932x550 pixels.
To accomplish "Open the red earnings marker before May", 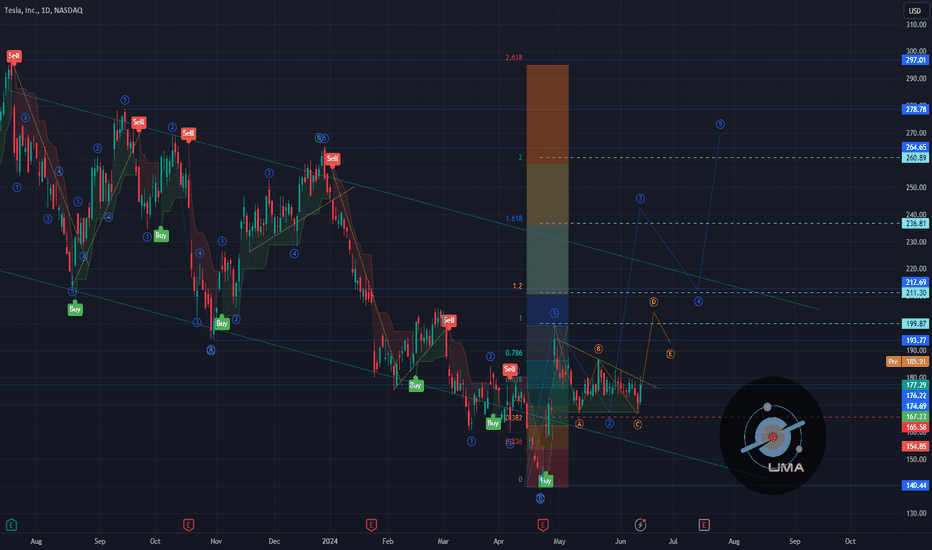I will (543, 524).
